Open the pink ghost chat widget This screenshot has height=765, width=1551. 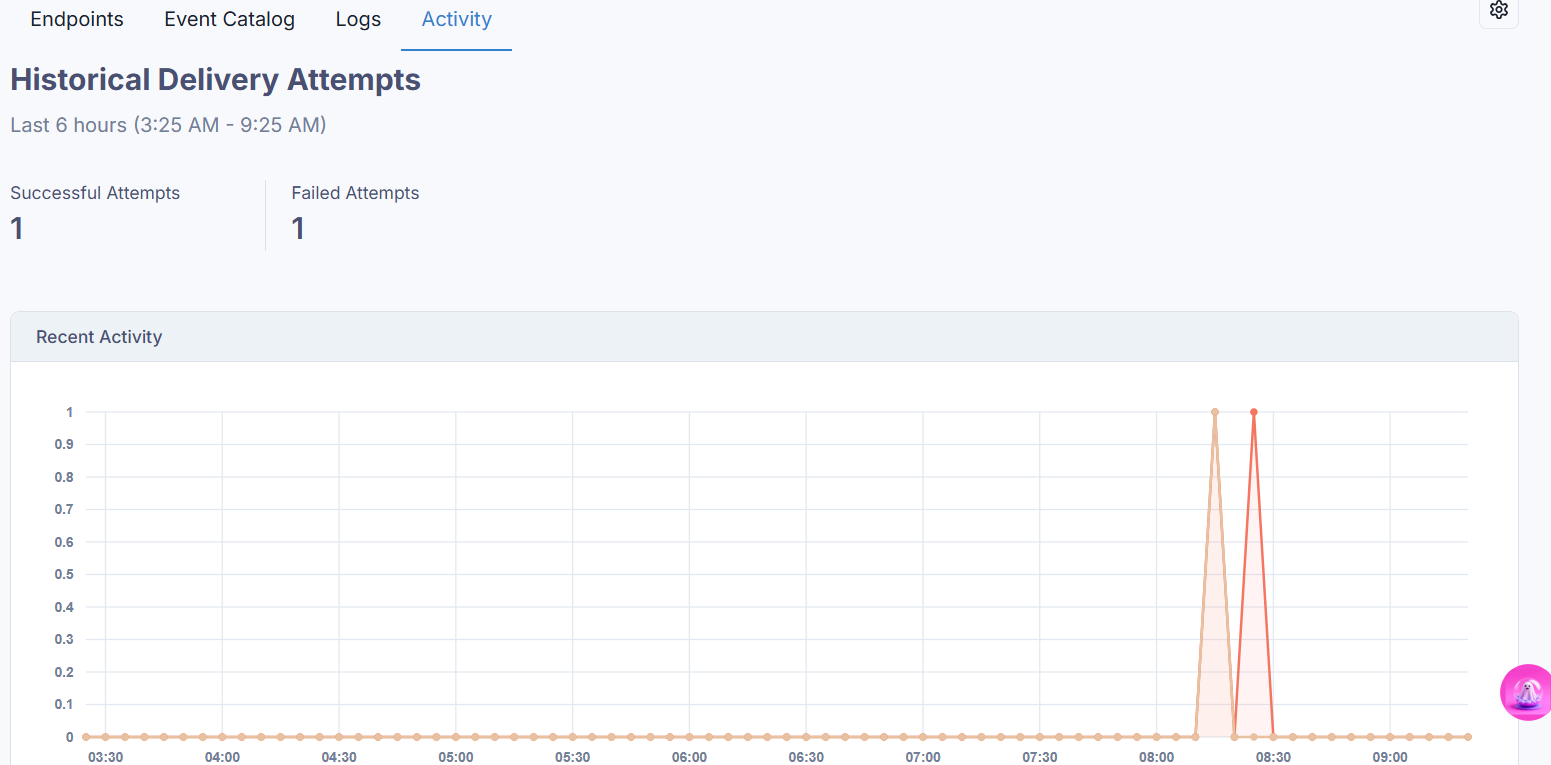click(1526, 692)
